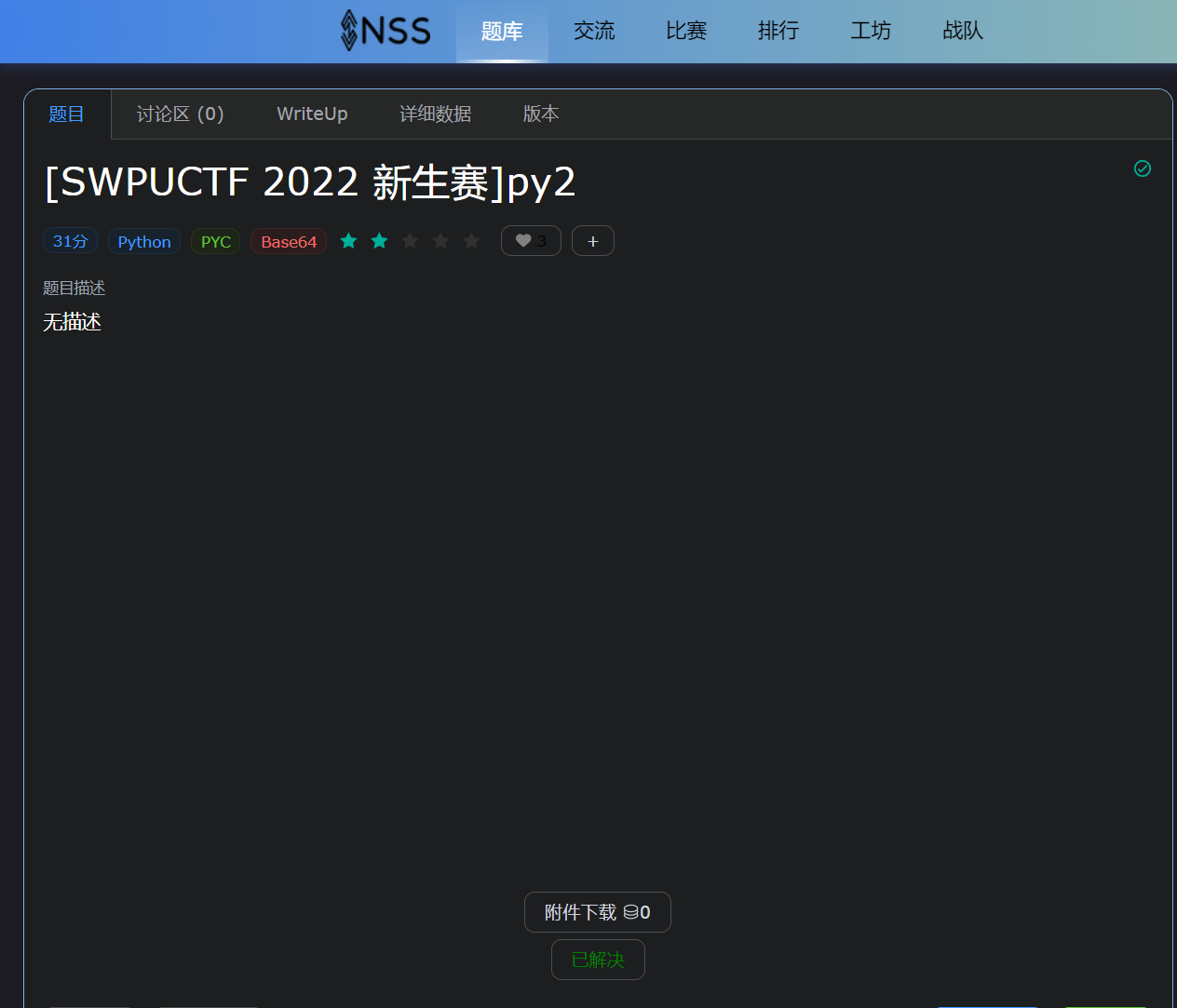
Task: Click the green solved checkmark icon
Action: tap(1143, 168)
